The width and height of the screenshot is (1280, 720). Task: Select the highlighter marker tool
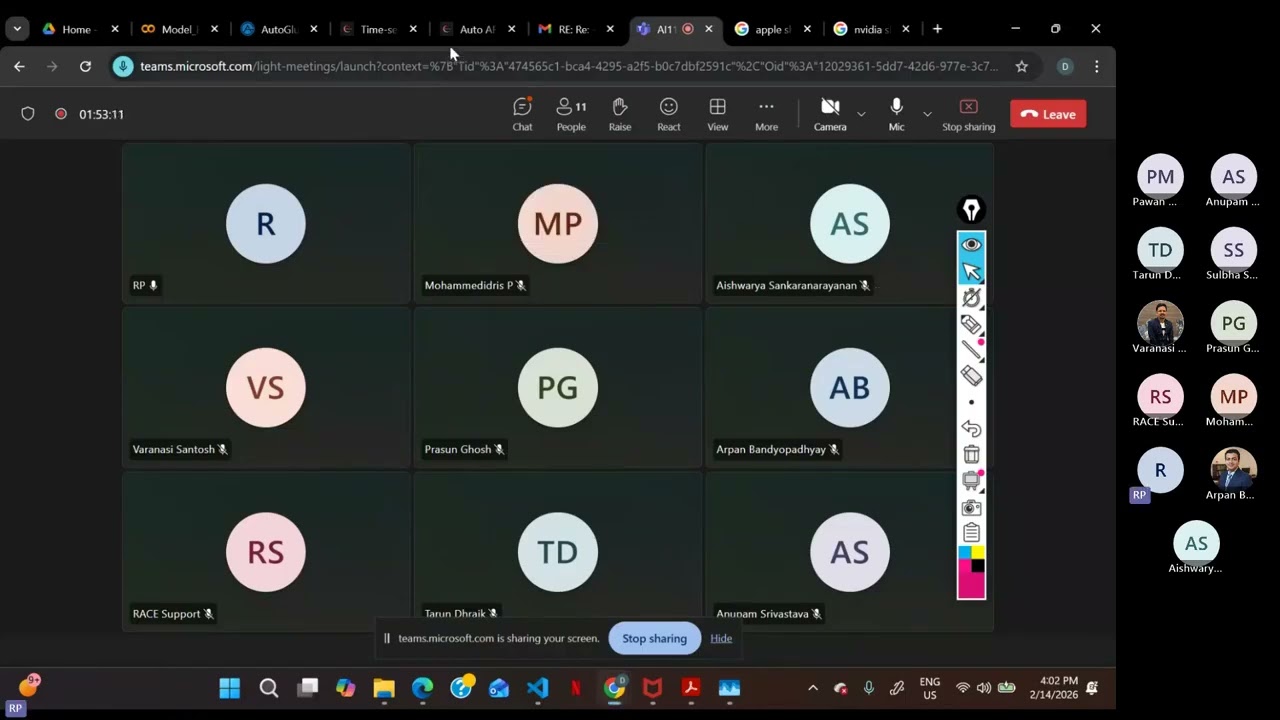[x=971, y=324]
